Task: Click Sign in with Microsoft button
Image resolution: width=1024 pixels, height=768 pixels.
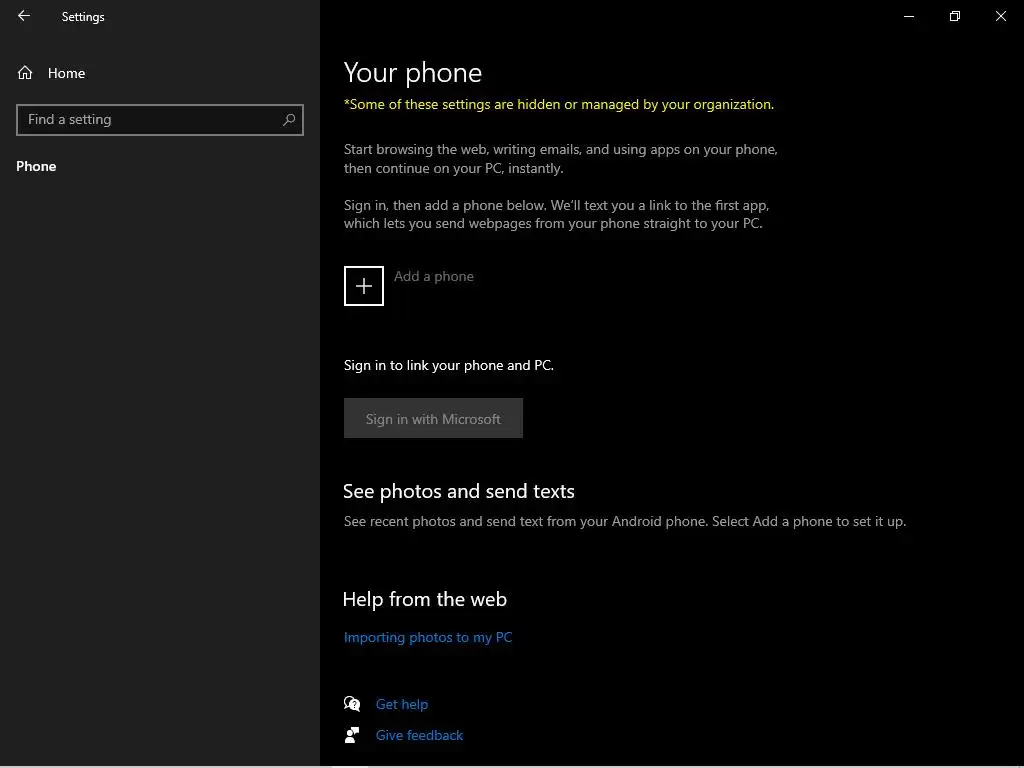Action: click(433, 418)
